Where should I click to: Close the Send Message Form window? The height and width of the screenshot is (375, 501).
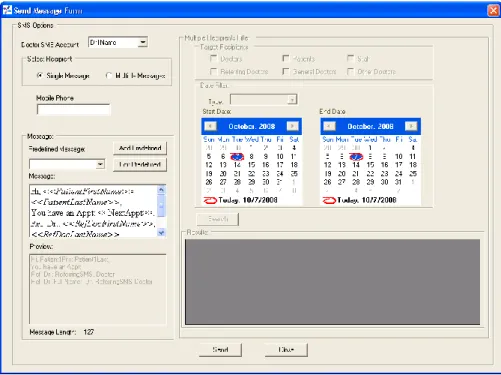[493, 10]
